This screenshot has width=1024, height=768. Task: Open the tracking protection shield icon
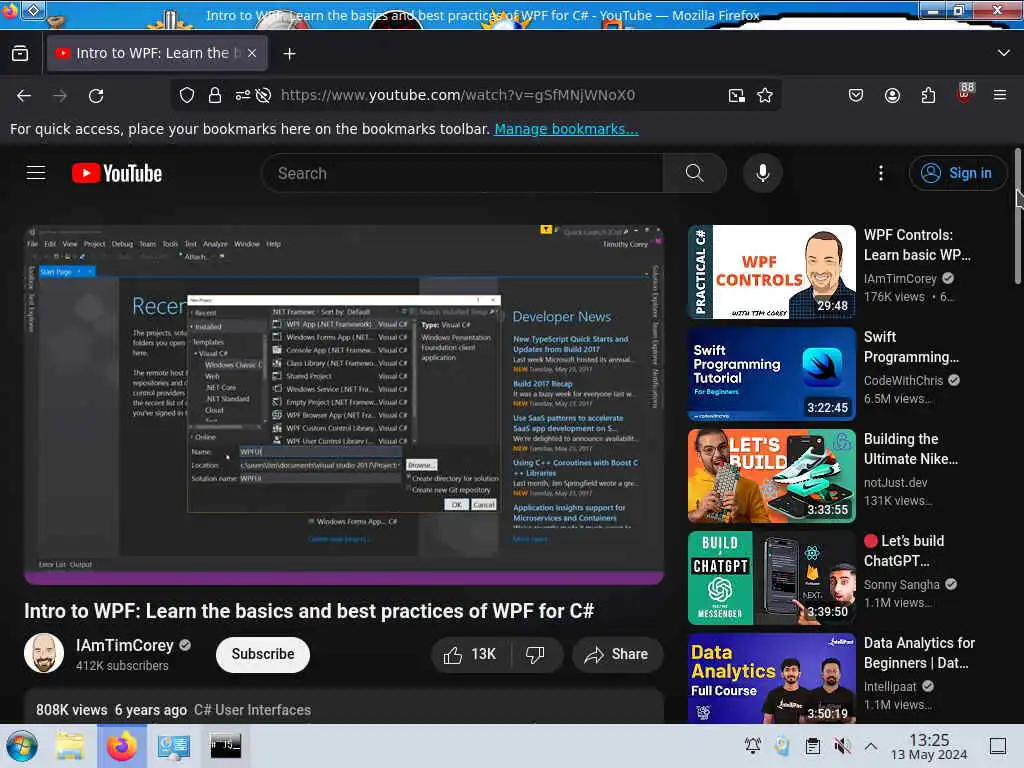pyautogui.click(x=187, y=95)
